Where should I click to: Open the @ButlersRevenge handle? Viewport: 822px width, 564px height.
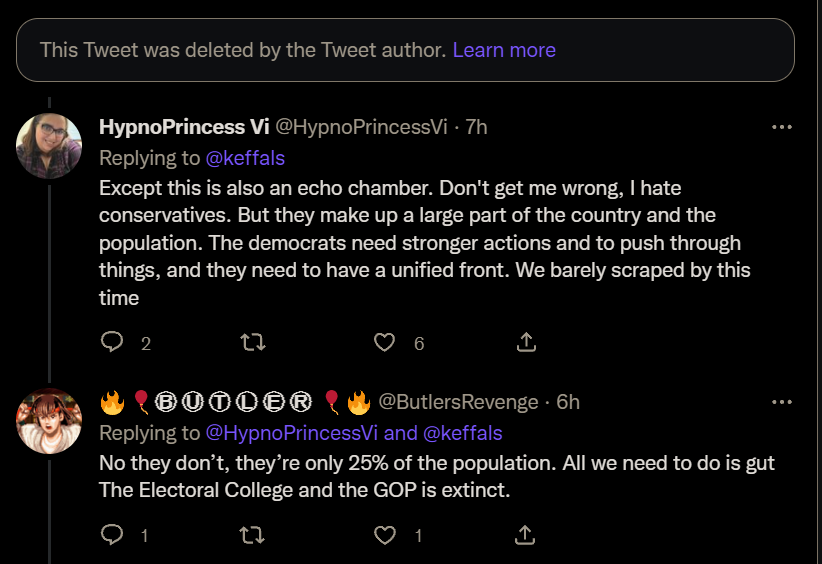458,402
